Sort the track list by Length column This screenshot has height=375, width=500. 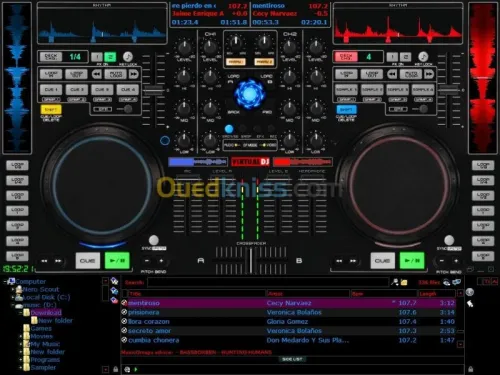pos(437,294)
